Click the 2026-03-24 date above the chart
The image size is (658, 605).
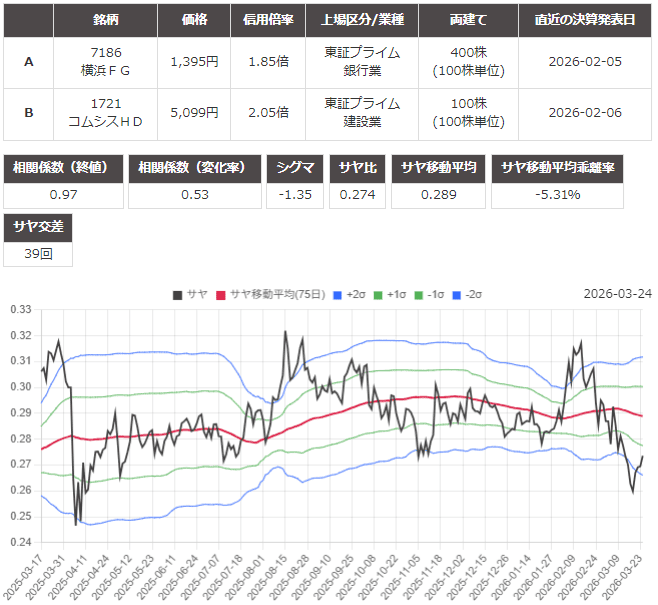click(617, 294)
